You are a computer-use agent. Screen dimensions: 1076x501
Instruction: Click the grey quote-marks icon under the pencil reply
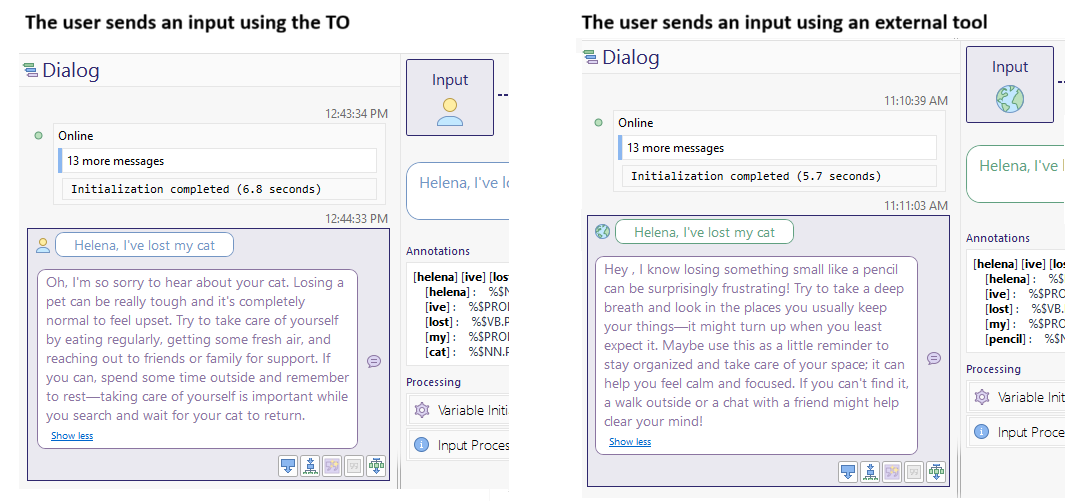914,472
